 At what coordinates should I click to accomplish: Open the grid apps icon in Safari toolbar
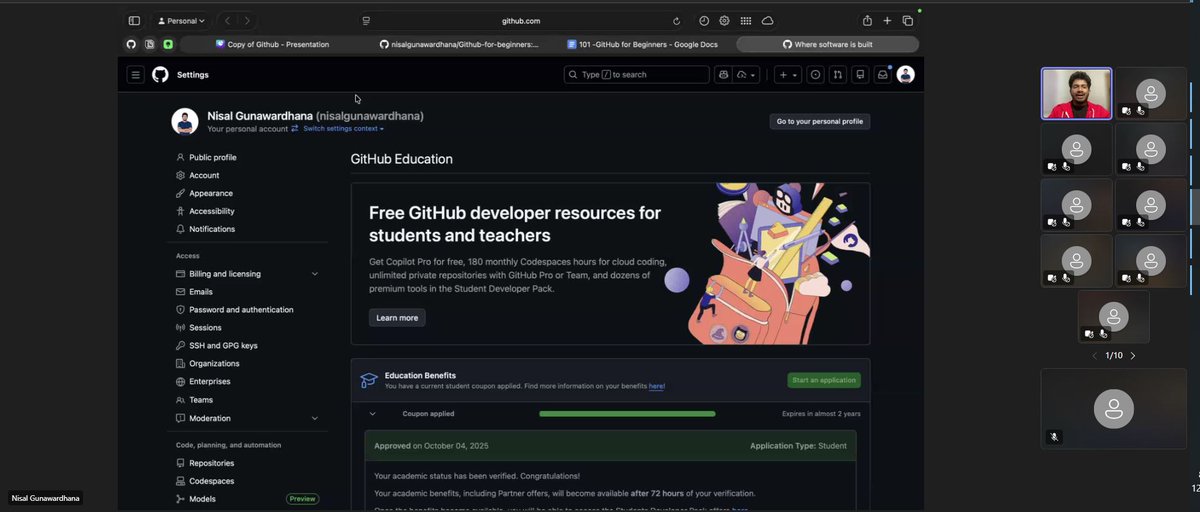(x=746, y=20)
